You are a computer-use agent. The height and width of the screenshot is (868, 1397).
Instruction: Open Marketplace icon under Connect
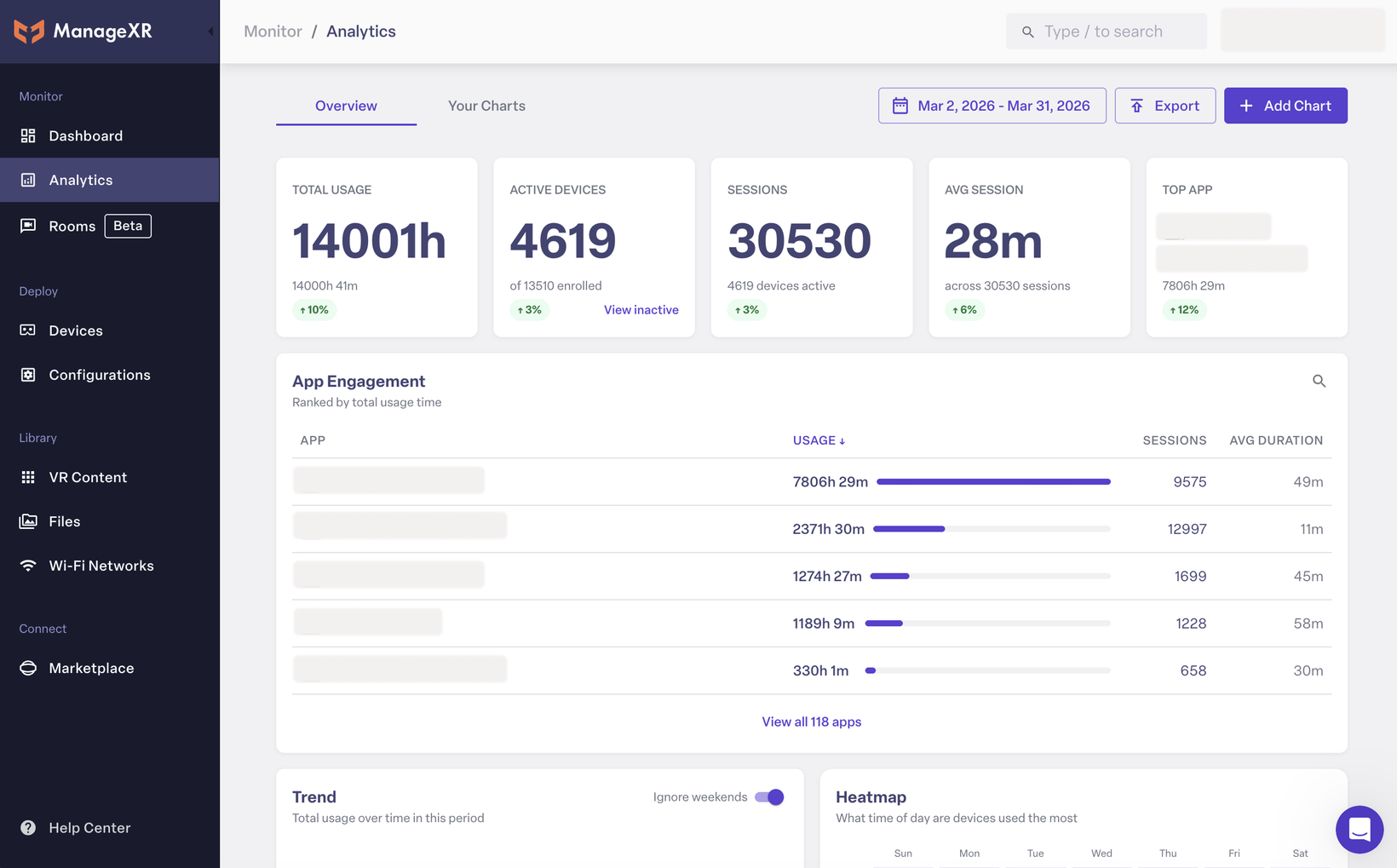[28, 668]
